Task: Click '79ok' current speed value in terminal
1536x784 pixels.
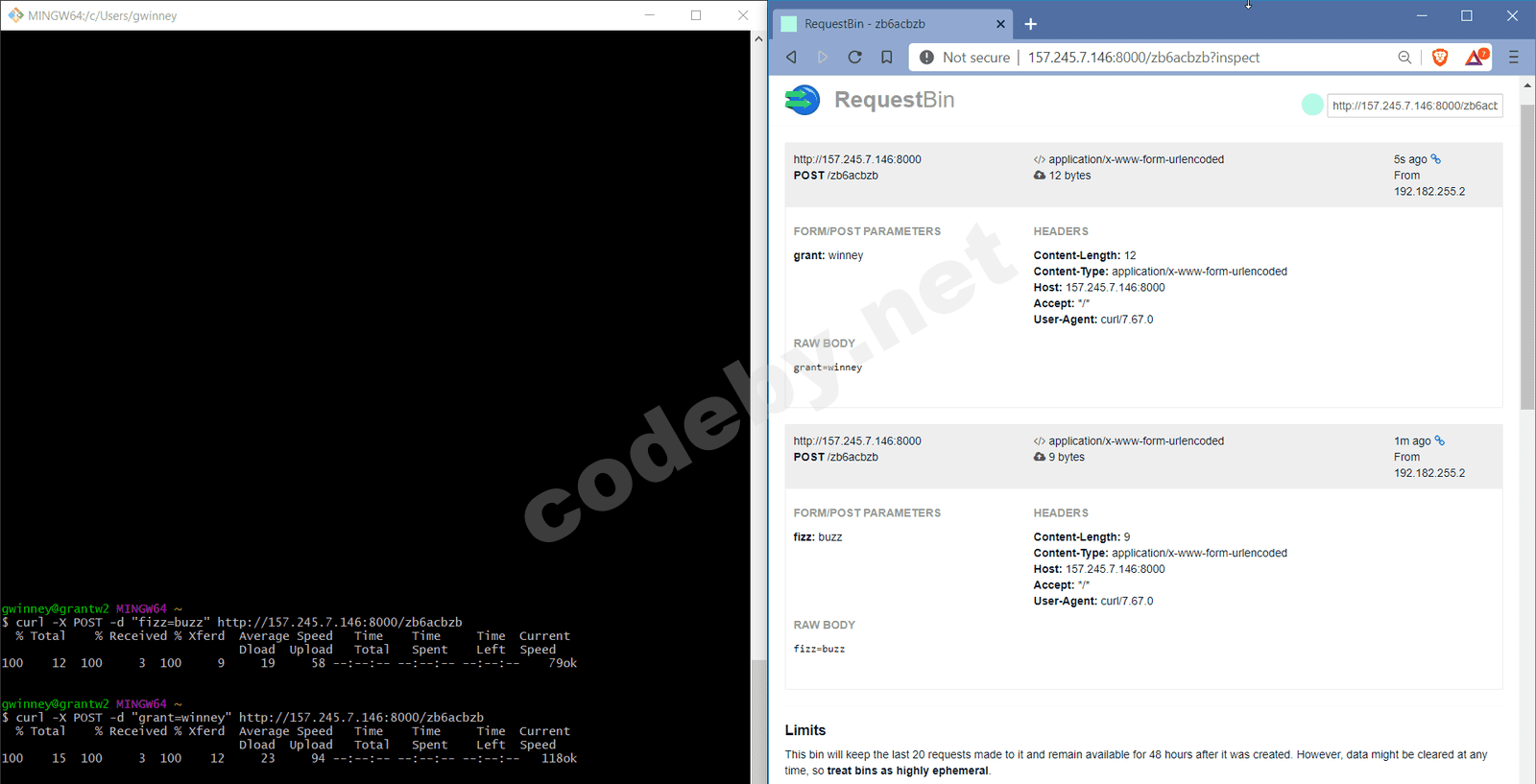Action: [x=563, y=663]
